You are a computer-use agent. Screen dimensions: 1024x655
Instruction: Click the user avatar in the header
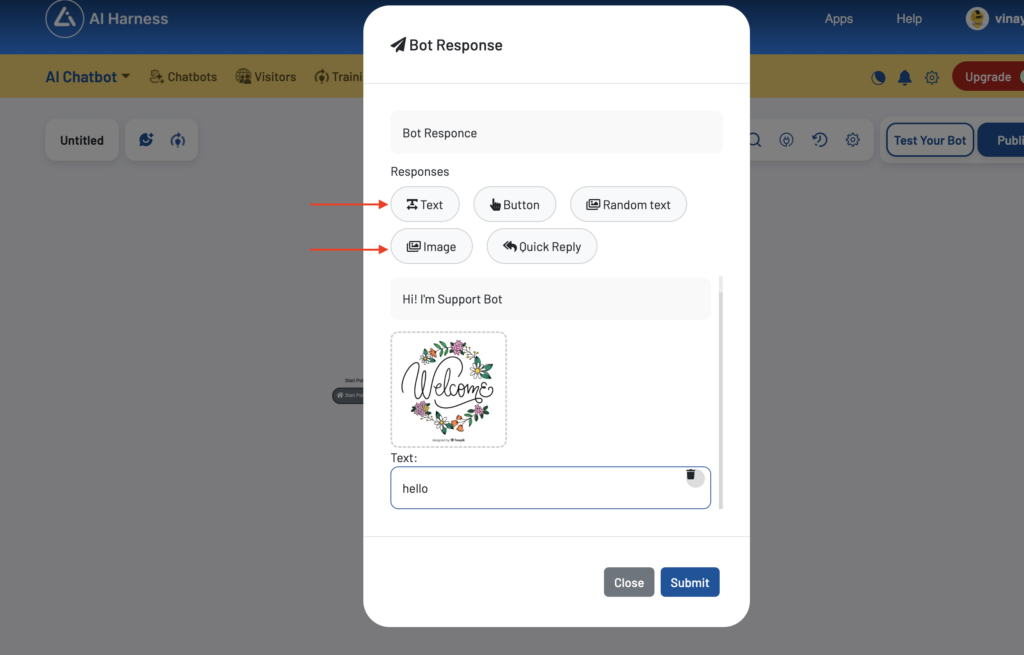point(977,18)
